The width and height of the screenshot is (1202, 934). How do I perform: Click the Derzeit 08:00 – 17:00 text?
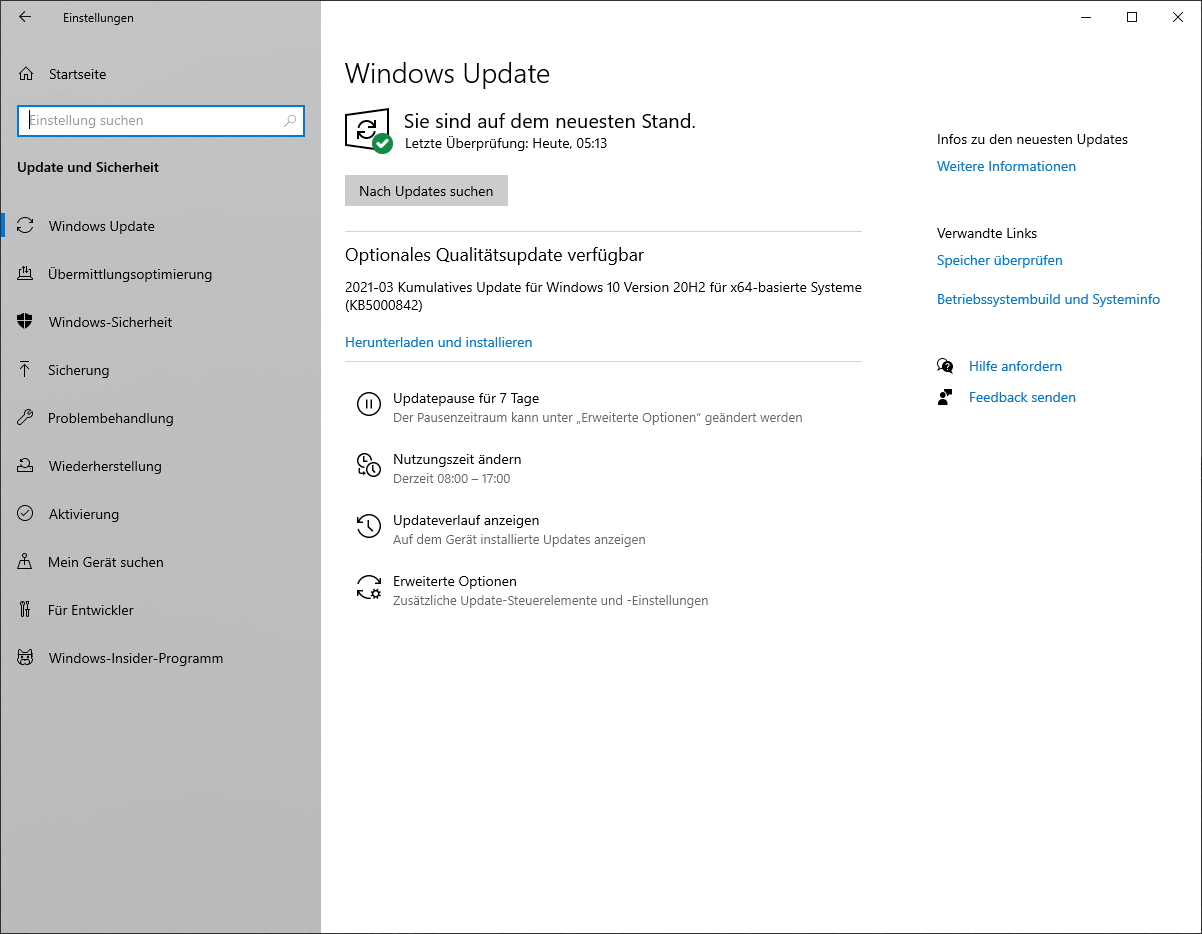pos(451,479)
